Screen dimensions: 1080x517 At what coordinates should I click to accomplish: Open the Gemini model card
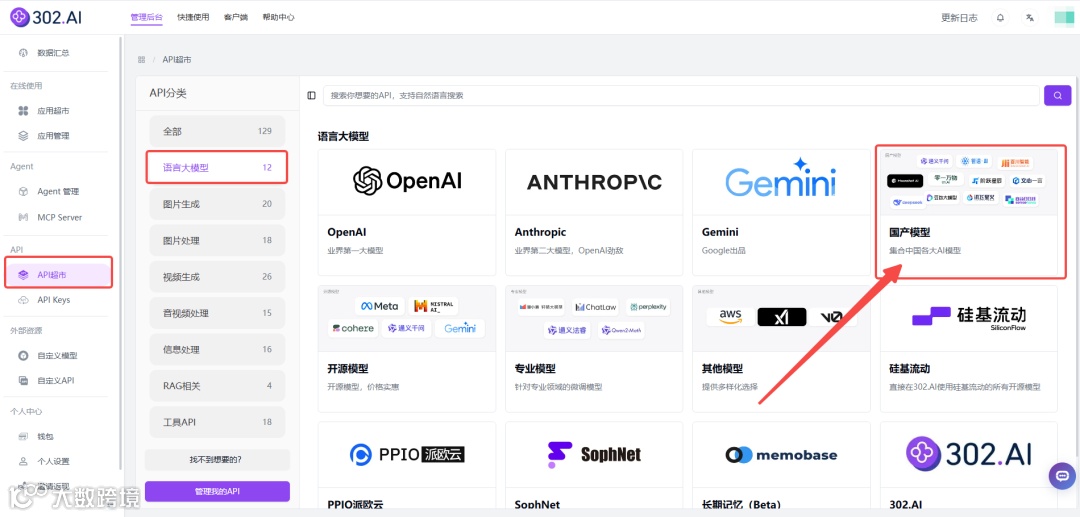tap(782, 213)
